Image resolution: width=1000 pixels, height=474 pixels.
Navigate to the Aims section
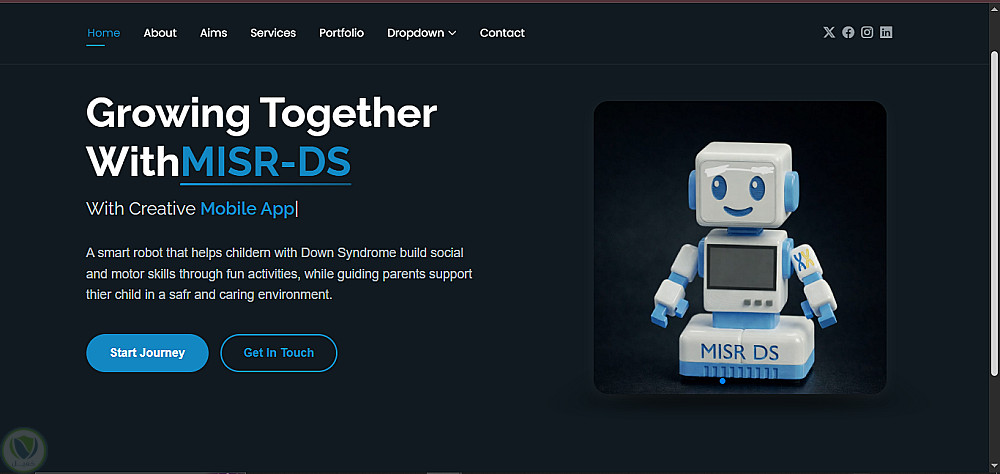pyautogui.click(x=214, y=33)
